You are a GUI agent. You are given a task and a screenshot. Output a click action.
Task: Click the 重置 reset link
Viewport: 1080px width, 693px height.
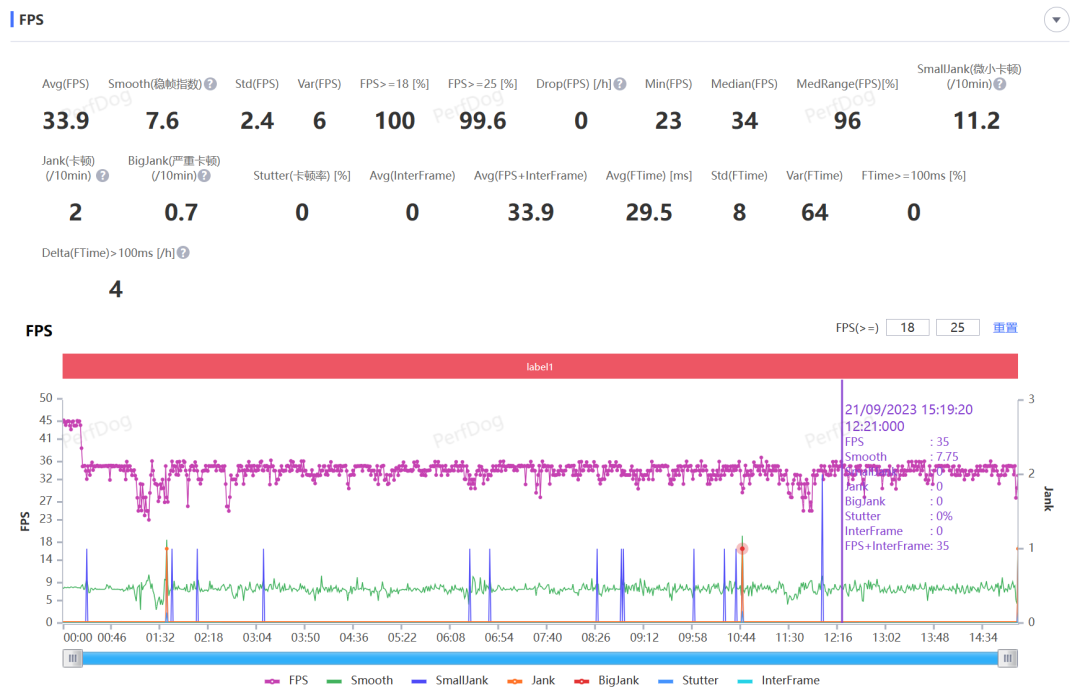pyautogui.click(x=1005, y=328)
